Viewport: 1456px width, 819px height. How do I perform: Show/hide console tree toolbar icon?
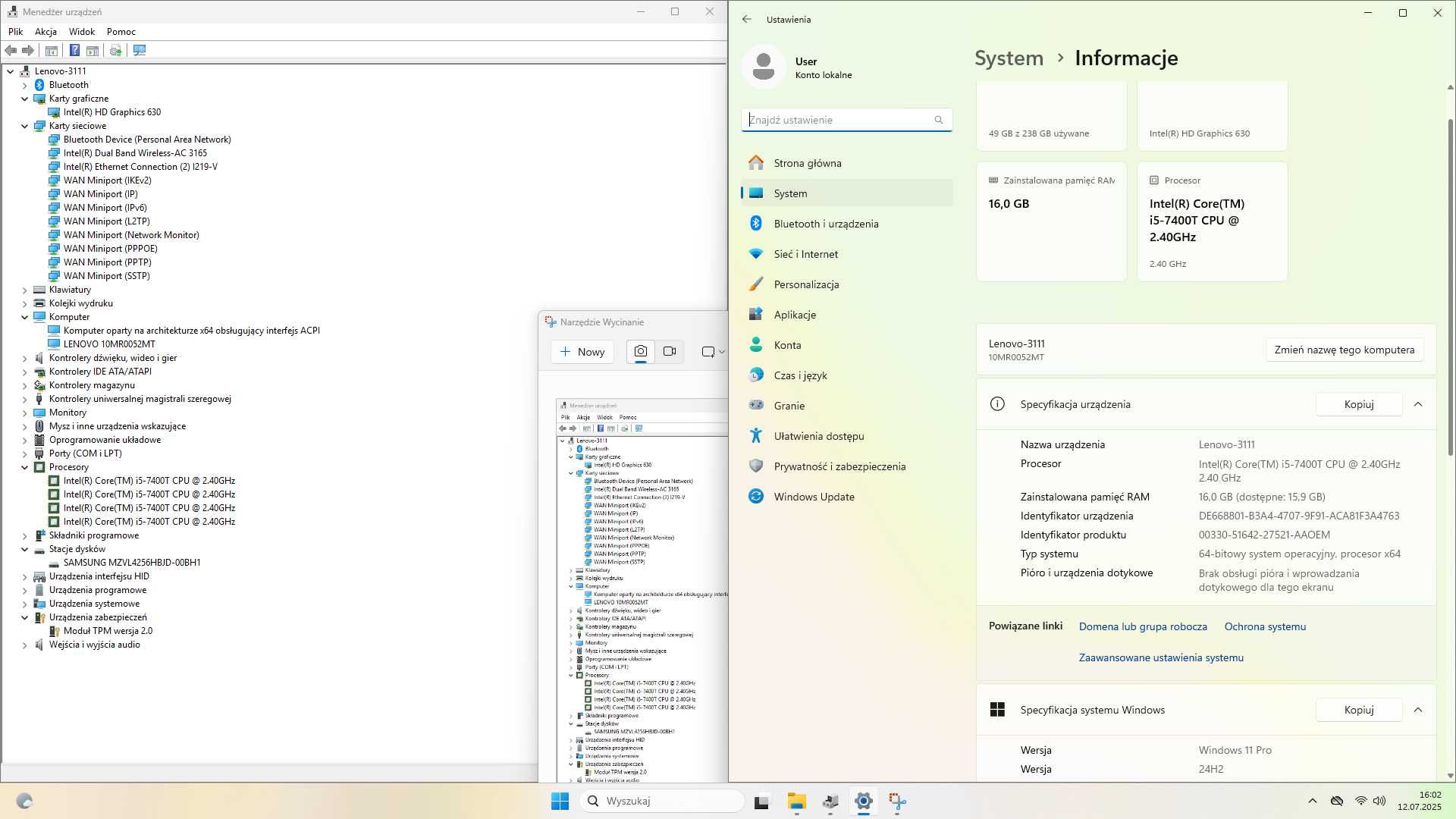click(52, 51)
